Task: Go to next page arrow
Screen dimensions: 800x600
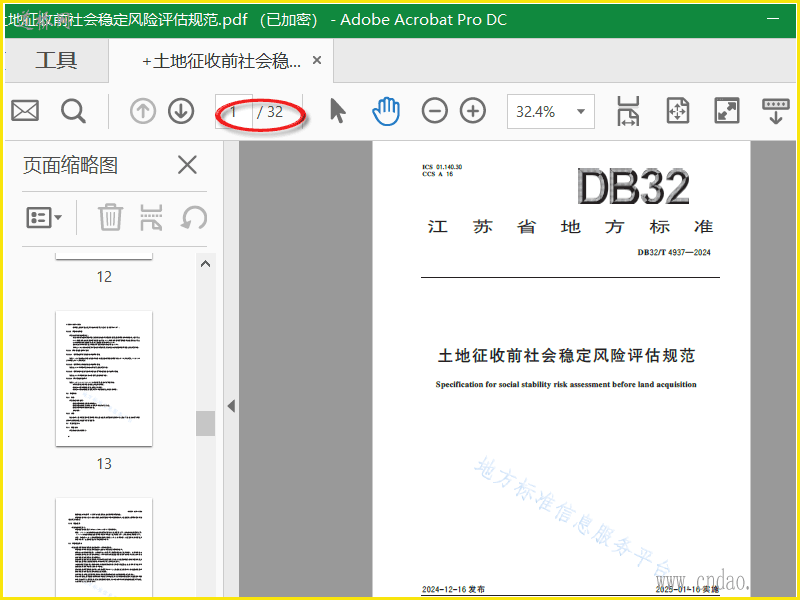Action: click(181, 111)
